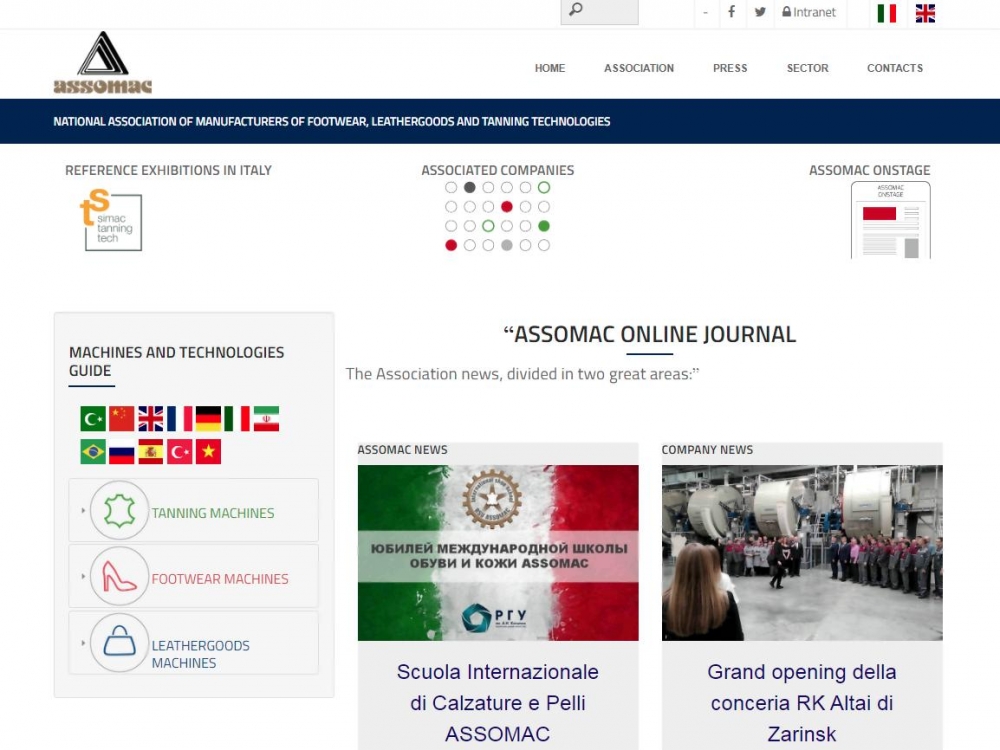1000x750 pixels.
Task: Select the Germany flag in guide
Action: coord(209,419)
